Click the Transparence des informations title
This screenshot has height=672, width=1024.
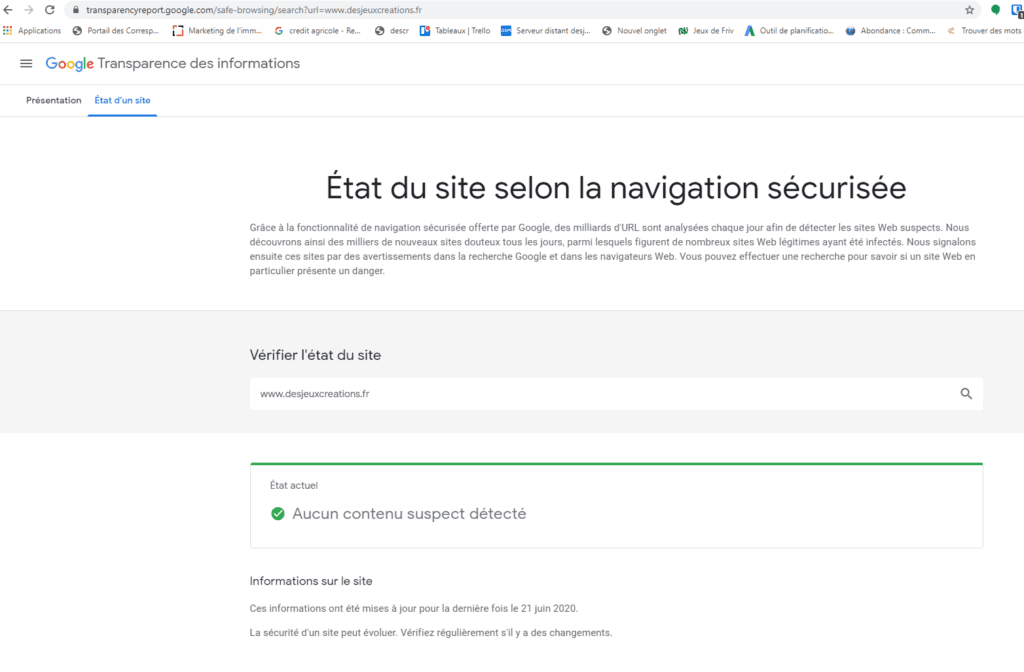(x=199, y=63)
